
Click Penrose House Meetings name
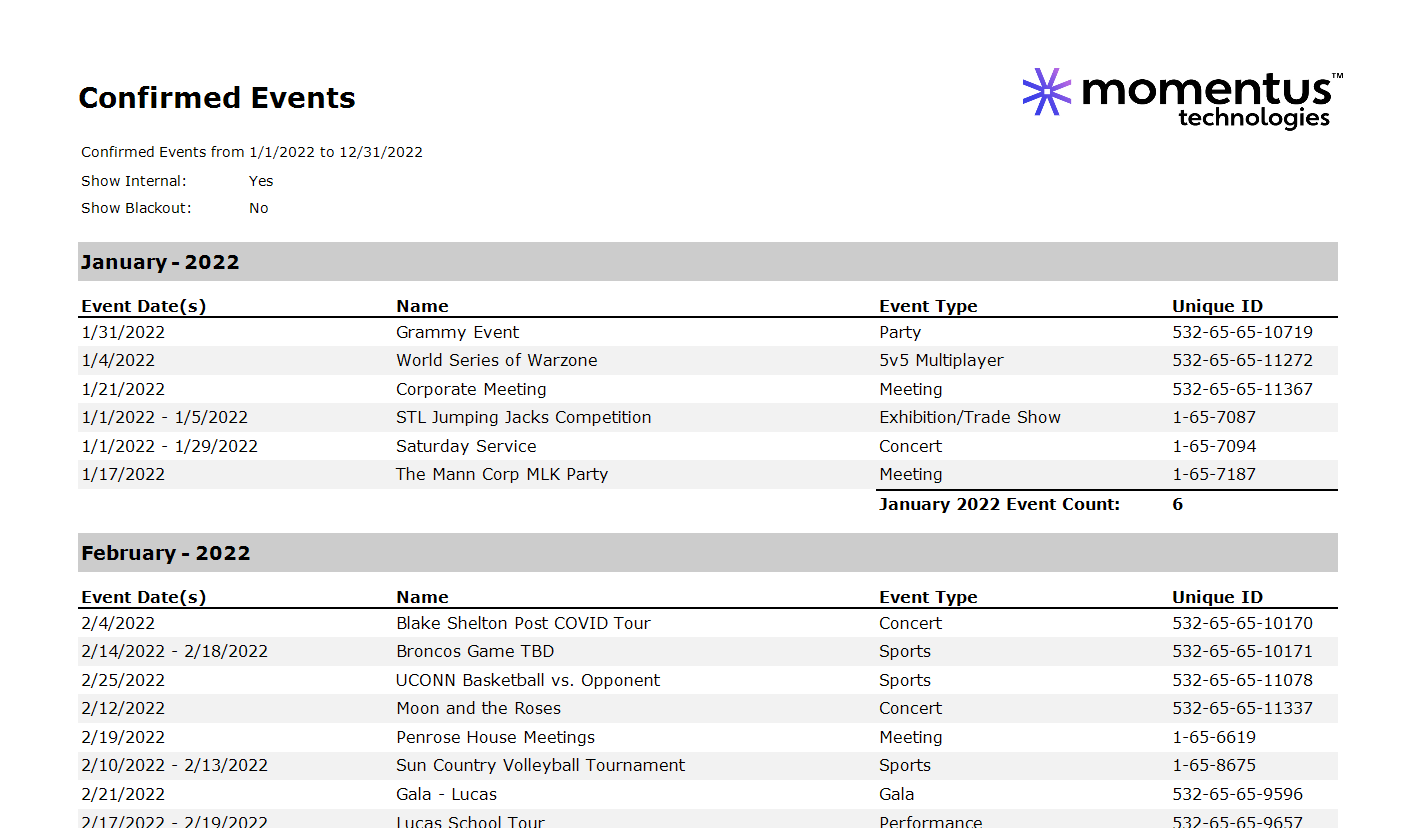pos(495,737)
